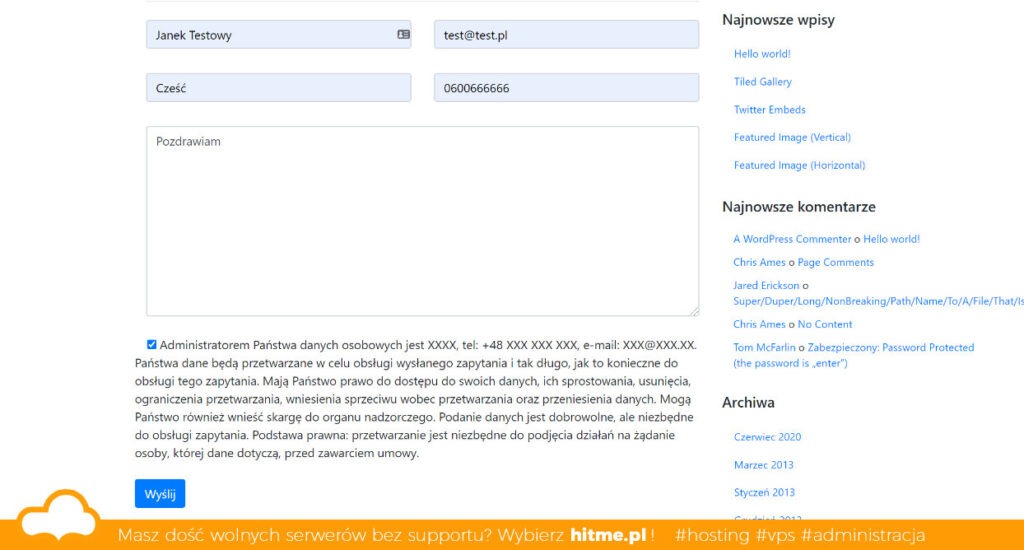
Task: Open the Twitter Embeds post link
Action: (769, 110)
